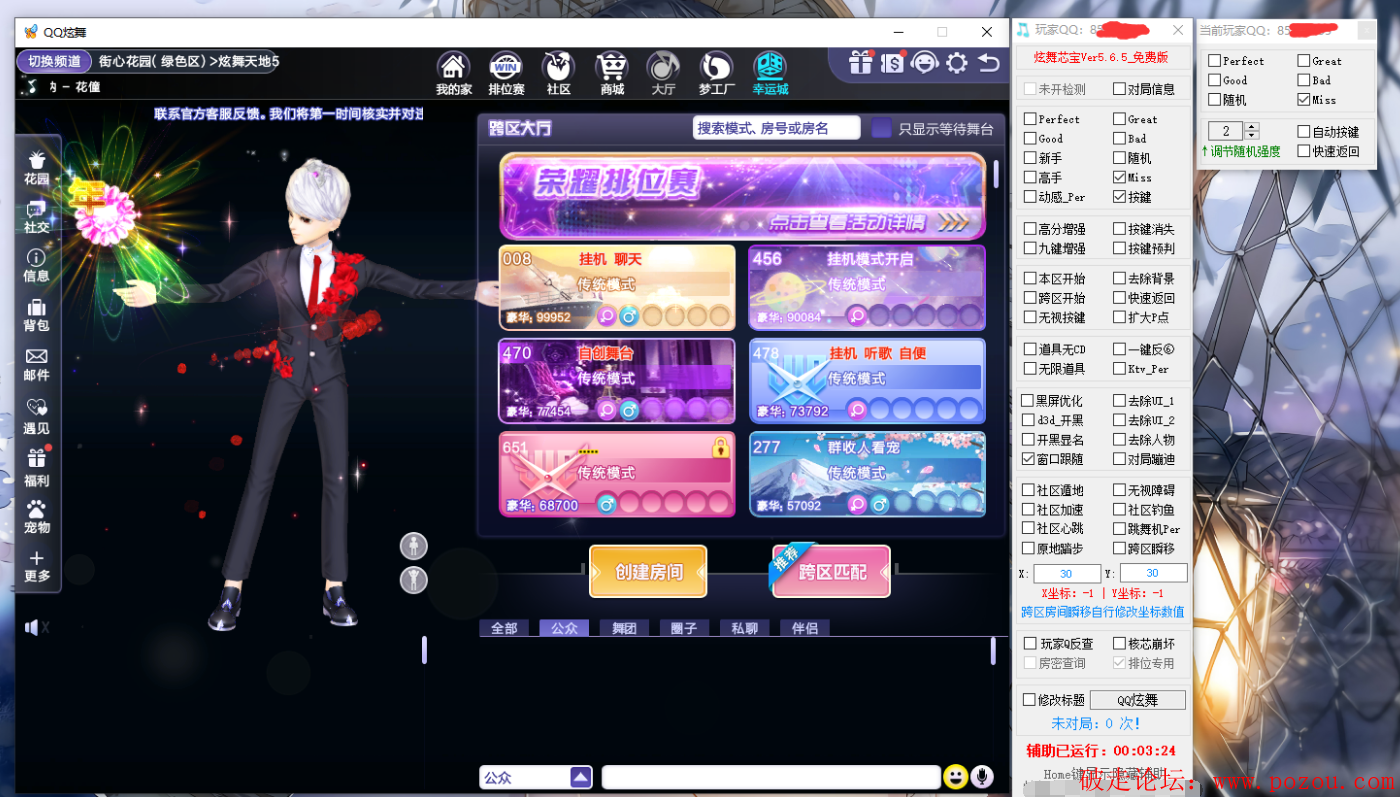Screen dimensions: 1400x797
Task: Uncheck 窗口跟随 checkbox
Action: coord(1028,459)
